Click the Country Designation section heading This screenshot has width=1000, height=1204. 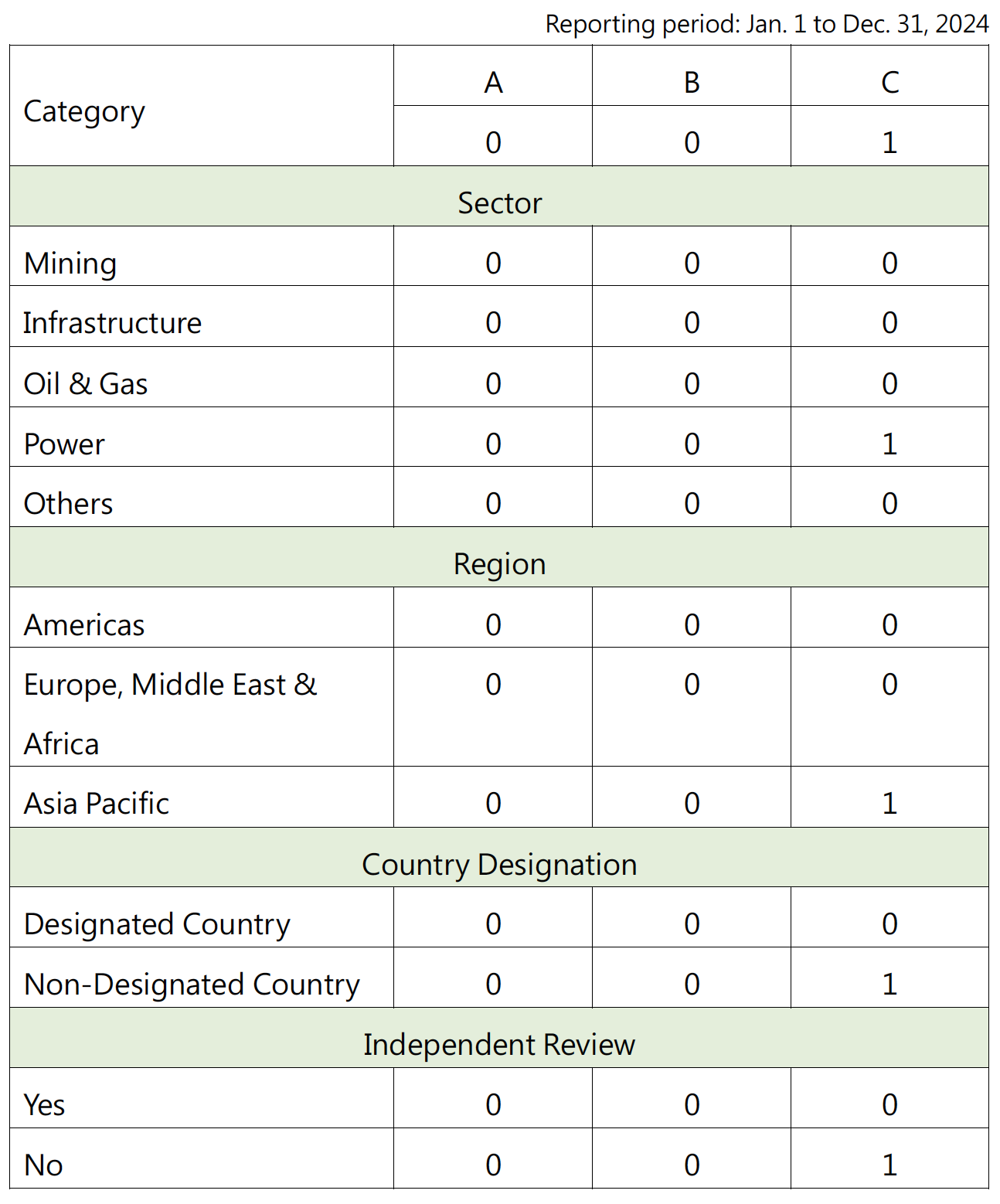[x=499, y=864]
